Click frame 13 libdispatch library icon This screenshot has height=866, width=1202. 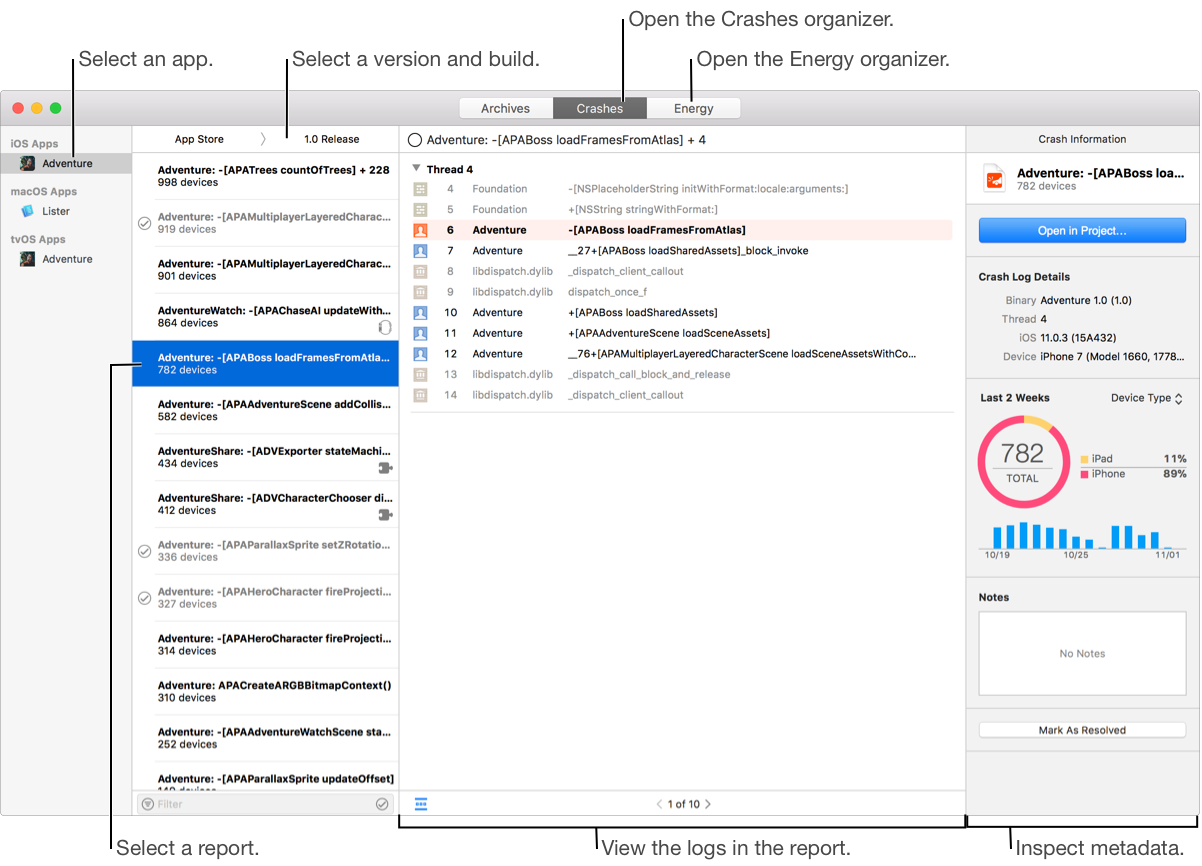coord(421,374)
